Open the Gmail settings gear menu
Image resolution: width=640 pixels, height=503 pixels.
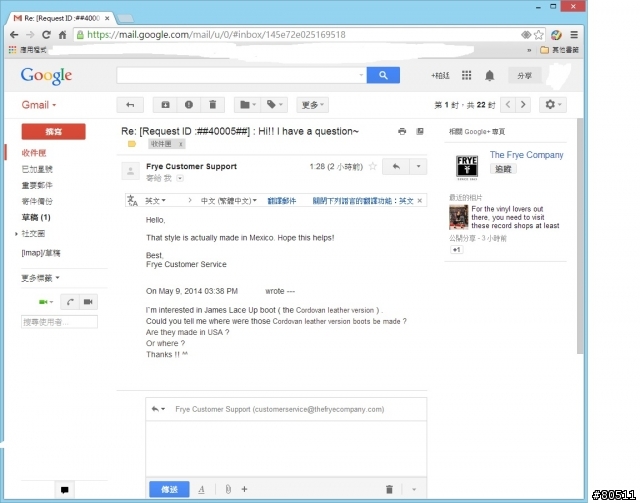553,105
